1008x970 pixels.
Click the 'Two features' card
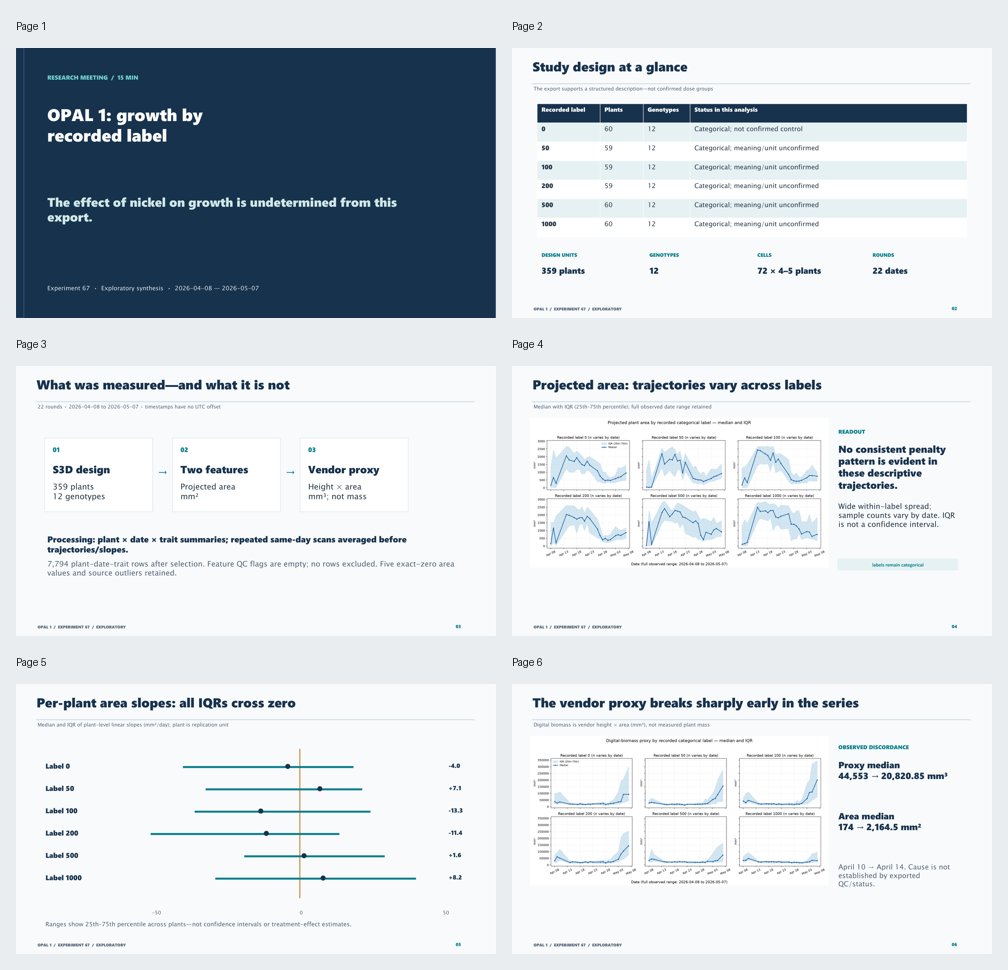[226, 475]
